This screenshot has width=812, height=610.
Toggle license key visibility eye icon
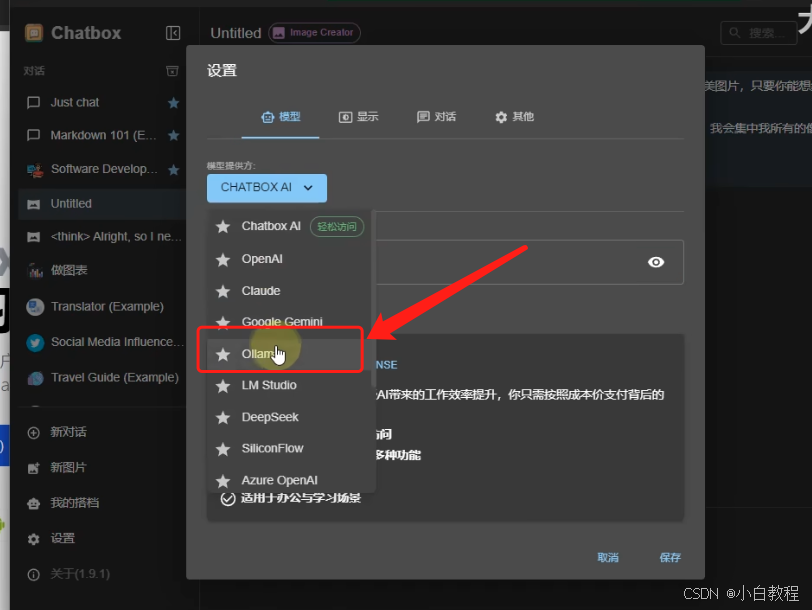pos(656,263)
